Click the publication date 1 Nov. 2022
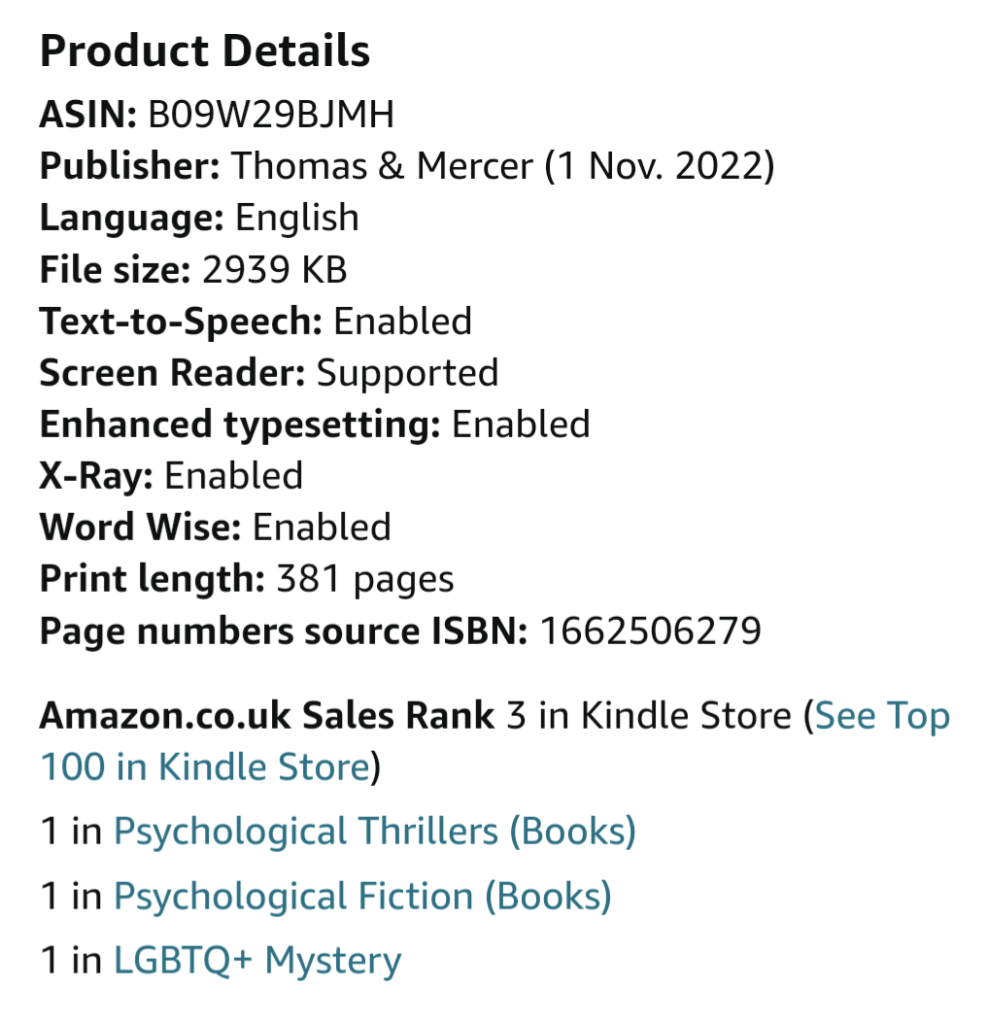 pos(659,166)
